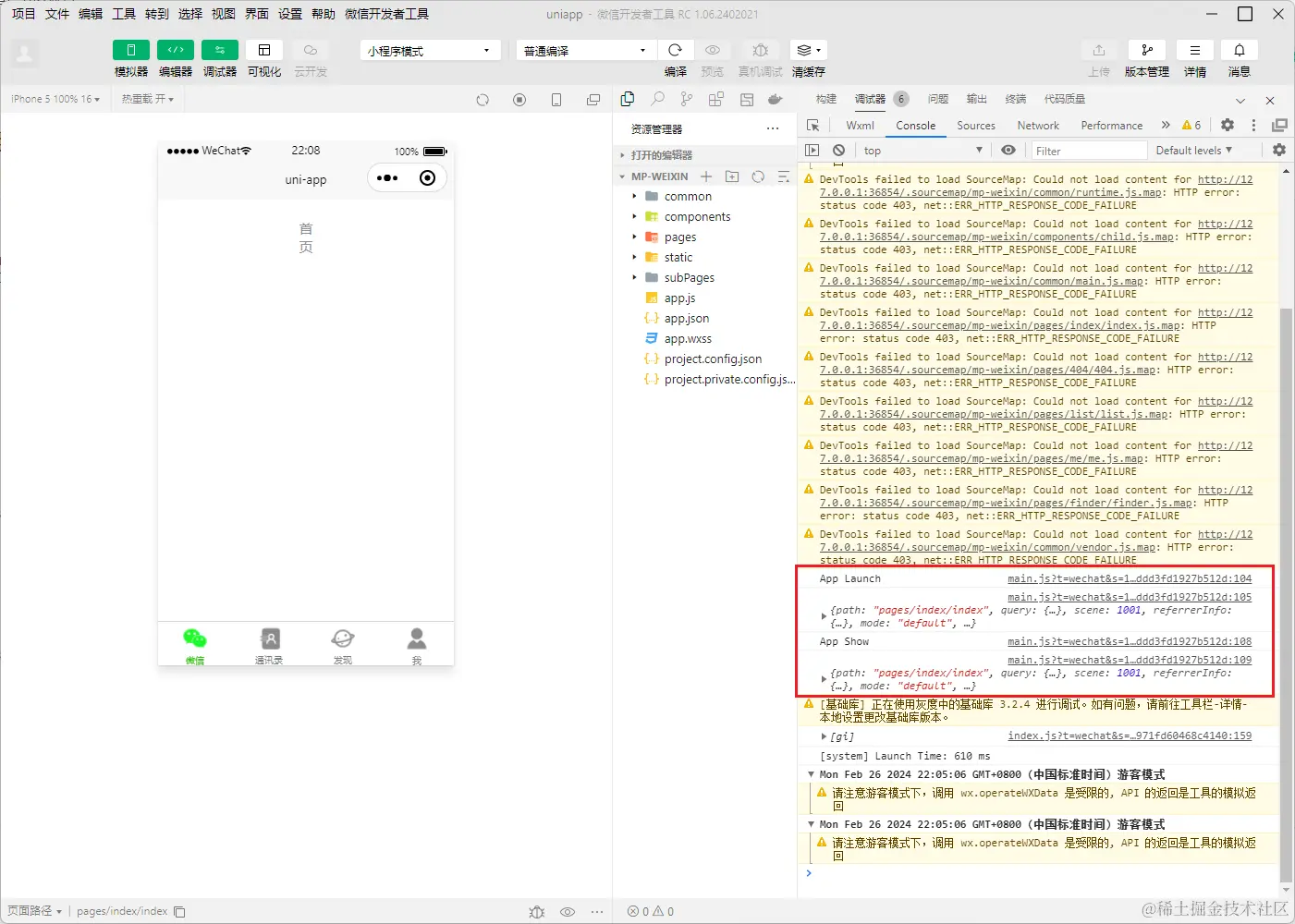Expand the 打开的编辑器 section
The width and height of the screenshot is (1295, 924).
tap(661, 155)
